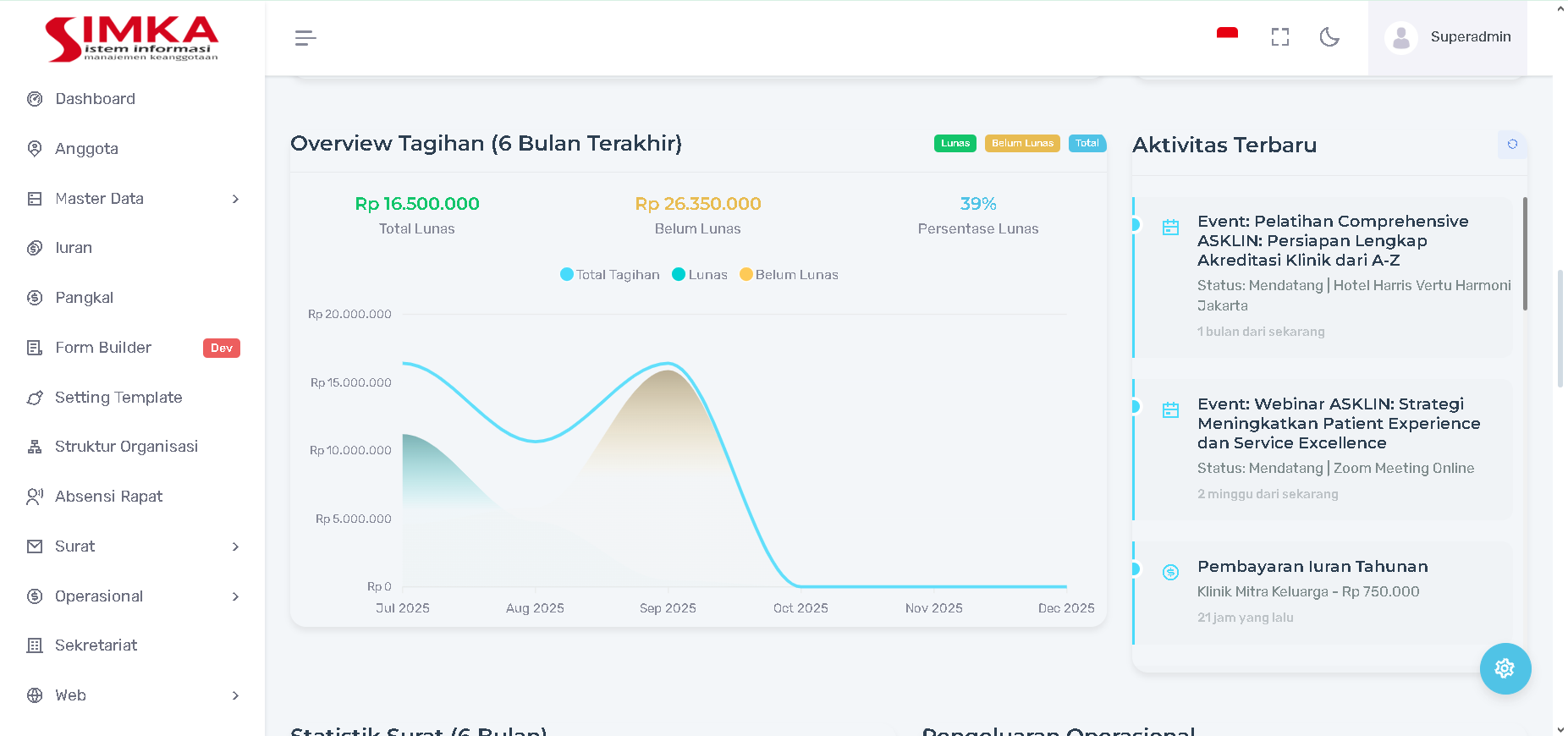Click the Aktivitas Terbaru list scrollbar

tap(1525, 254)
